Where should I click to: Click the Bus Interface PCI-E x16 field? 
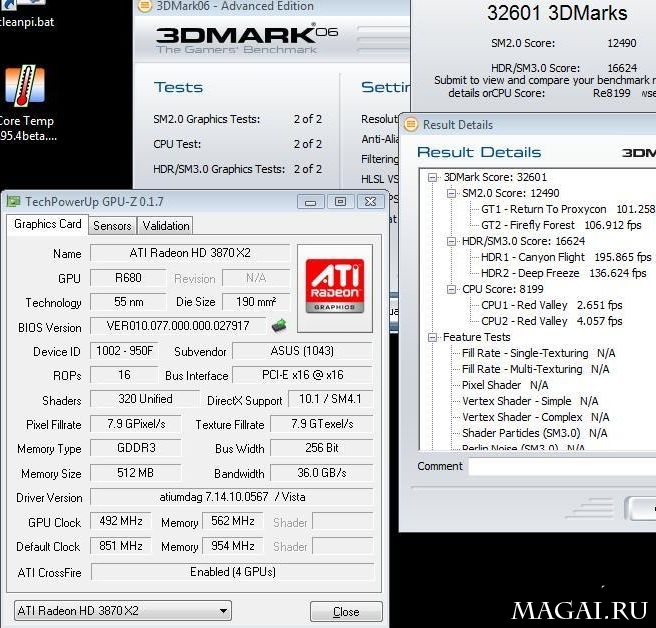(x=302, y=375)
